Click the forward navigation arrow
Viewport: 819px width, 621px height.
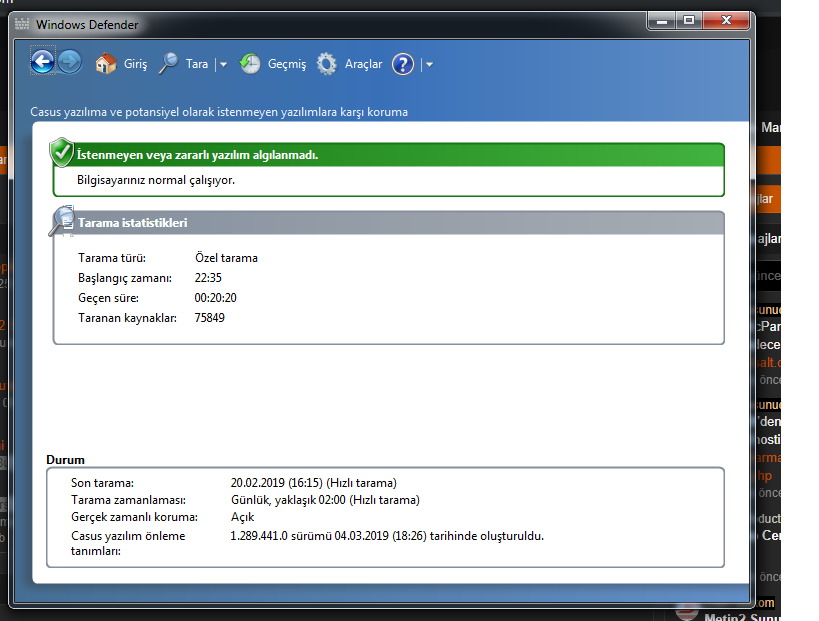tap(69, 62)
